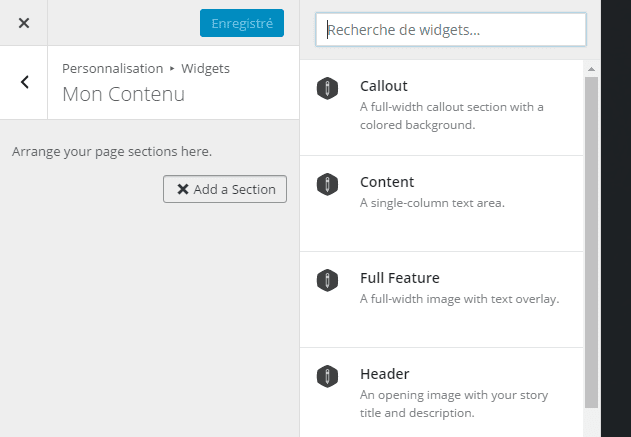The image size is (631, 437).
Task: Click the Add a Section button
Action: point(225,189)
